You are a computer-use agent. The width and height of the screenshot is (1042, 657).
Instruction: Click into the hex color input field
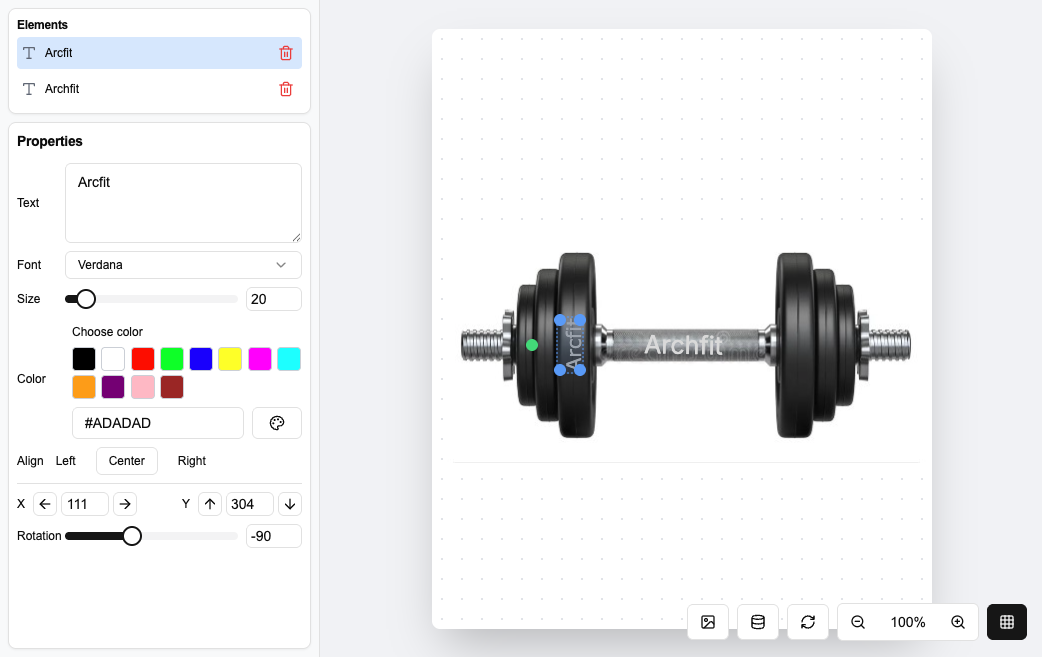[x=158, y=423]
